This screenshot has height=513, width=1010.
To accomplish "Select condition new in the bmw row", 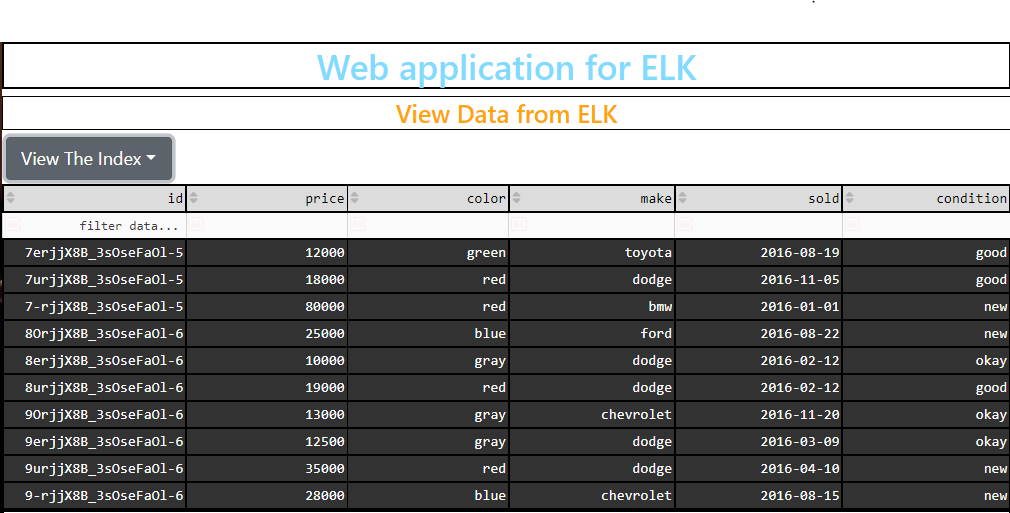I will (926, 307).
